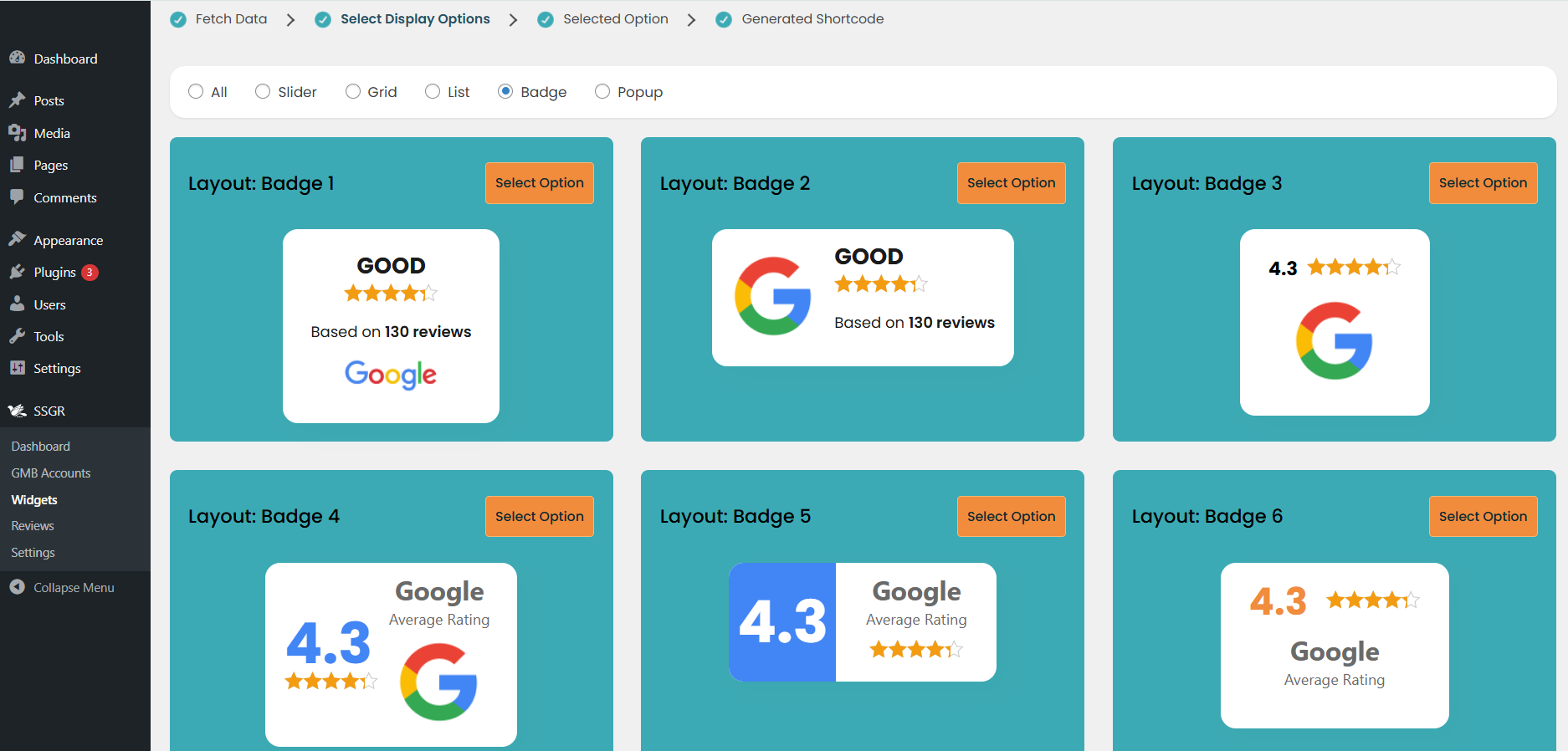Click the Dashboard gauge icon in sidebar
The height and width of the screenshot is (751, 1568).
coord(17,58)
